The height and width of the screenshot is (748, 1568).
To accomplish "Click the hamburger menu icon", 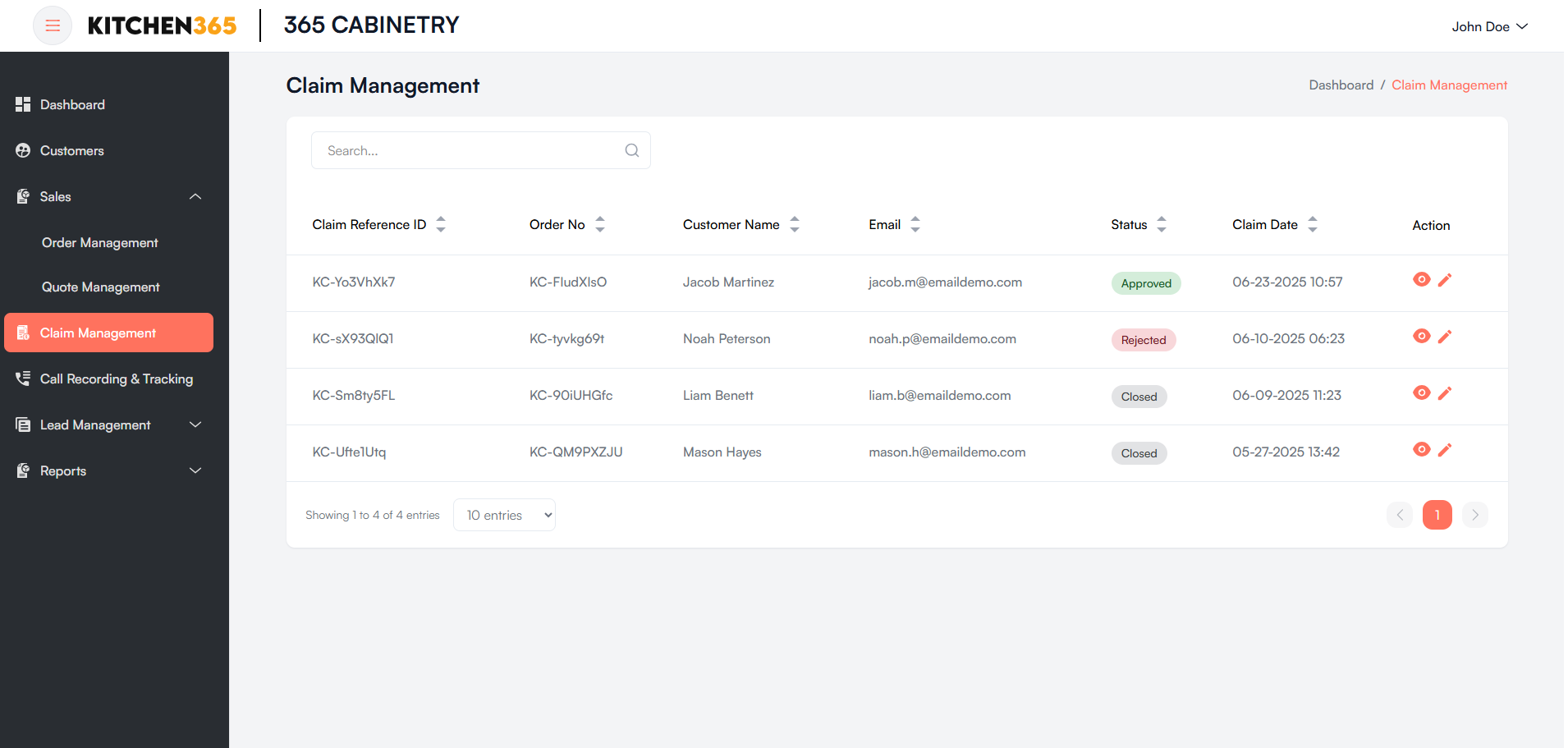I will tap(53, 25).
